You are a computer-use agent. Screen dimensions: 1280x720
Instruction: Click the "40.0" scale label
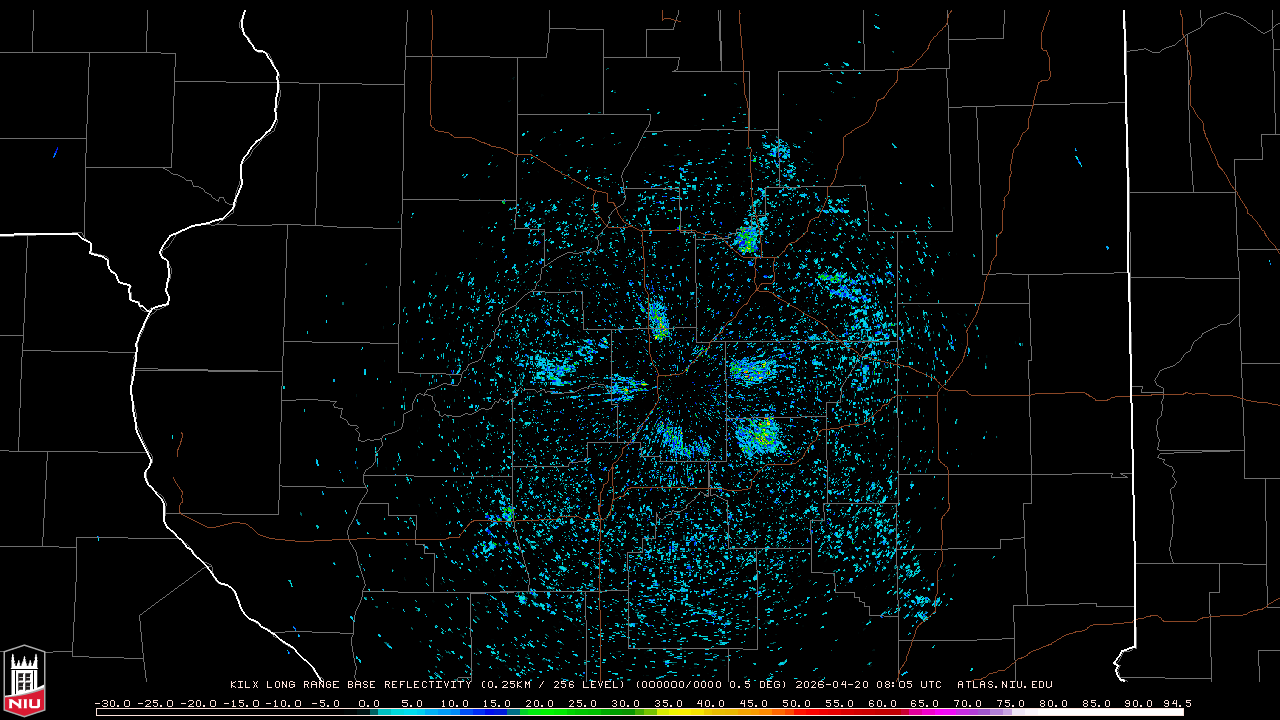713,703
